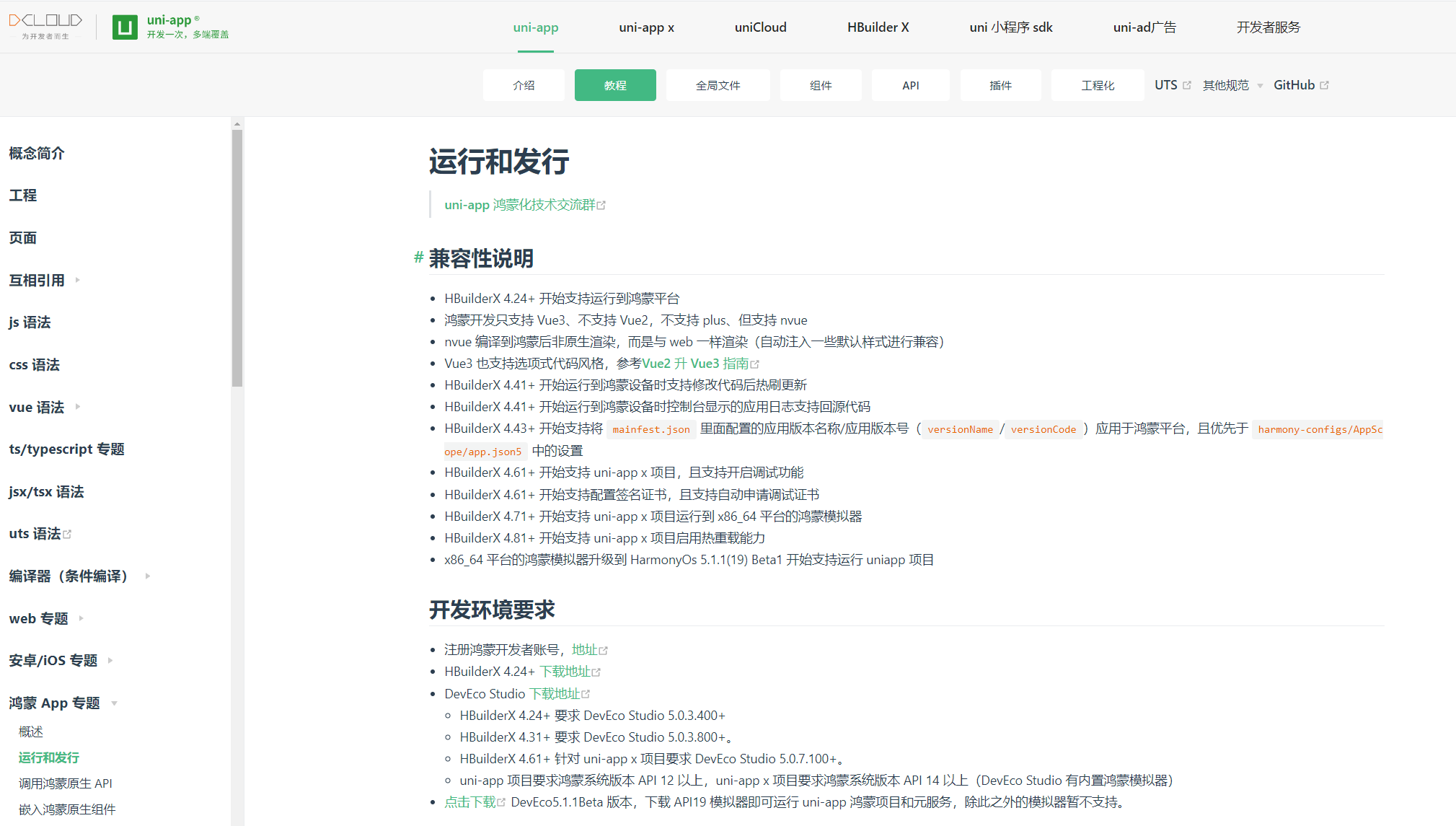1456x826 pixels.
Task: Click the 介绍 button
Action: point(524,85)
